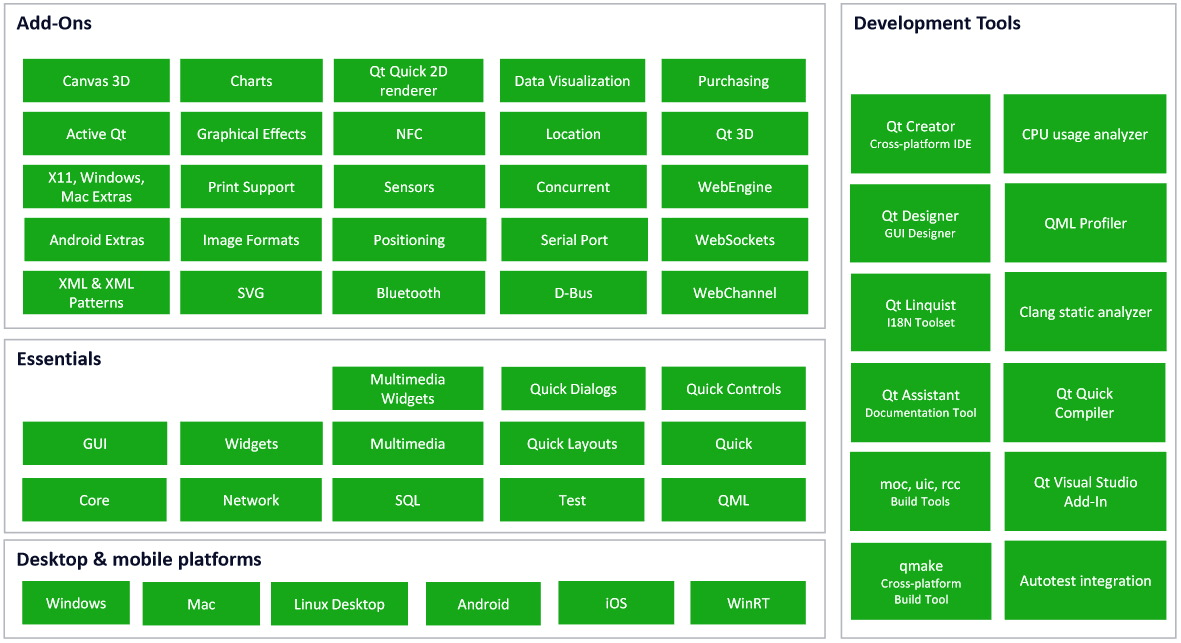This screenshot has height=643, width=1181.
Task: Select the Quick Layouts box
Action: coord(572,443)
